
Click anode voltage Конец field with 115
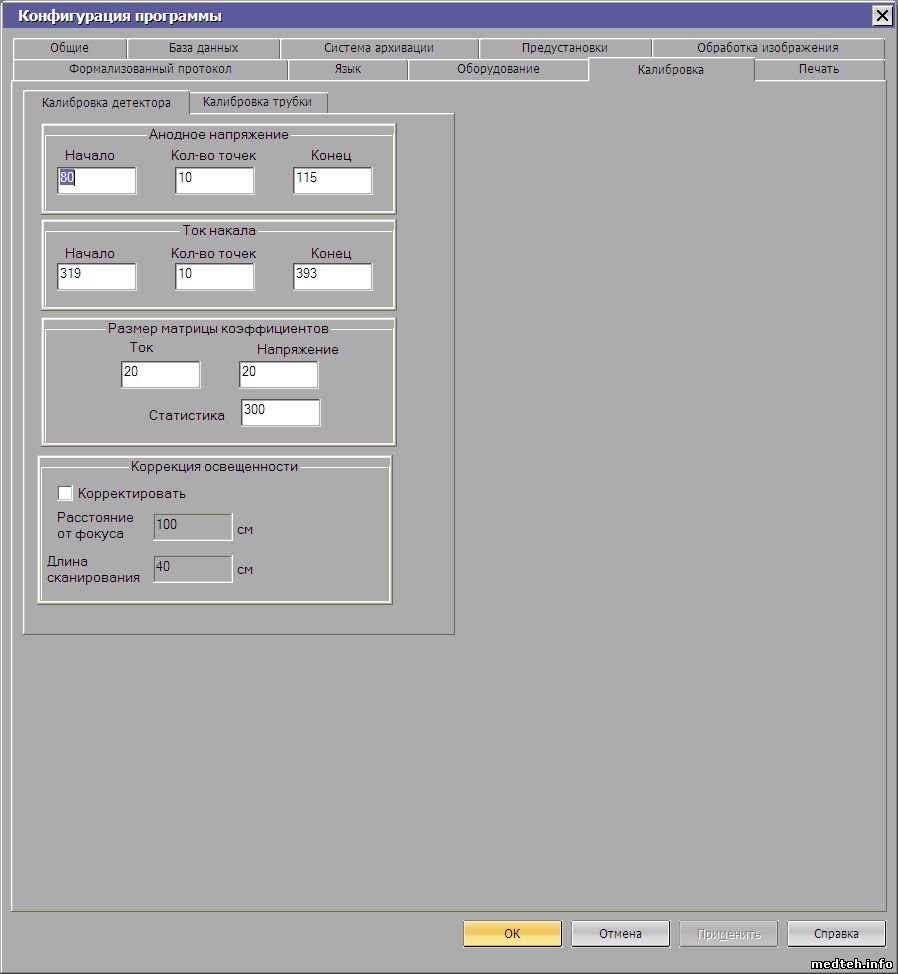tap(332, 180)
